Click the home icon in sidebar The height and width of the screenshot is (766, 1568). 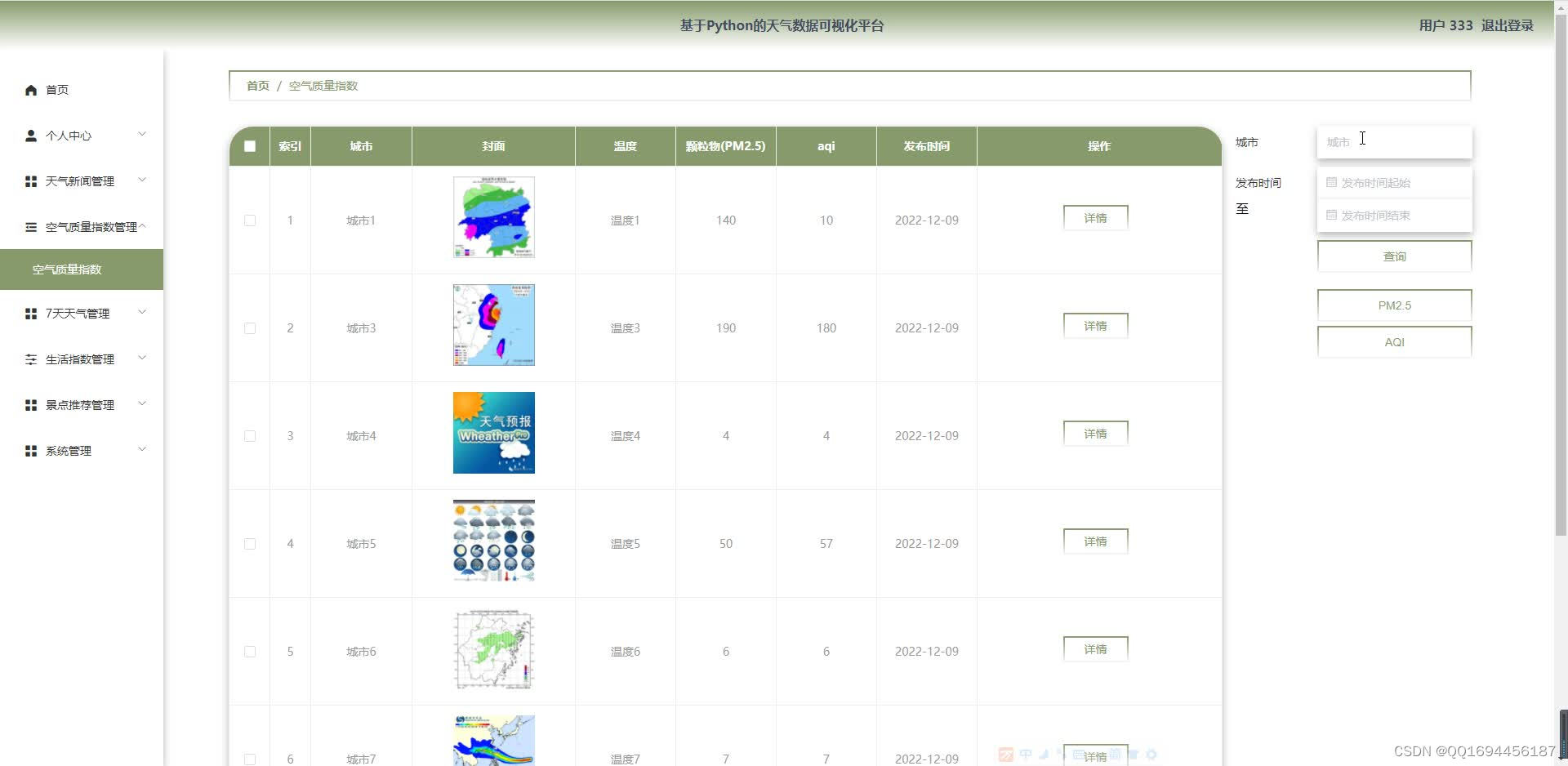tap(31, 90)
